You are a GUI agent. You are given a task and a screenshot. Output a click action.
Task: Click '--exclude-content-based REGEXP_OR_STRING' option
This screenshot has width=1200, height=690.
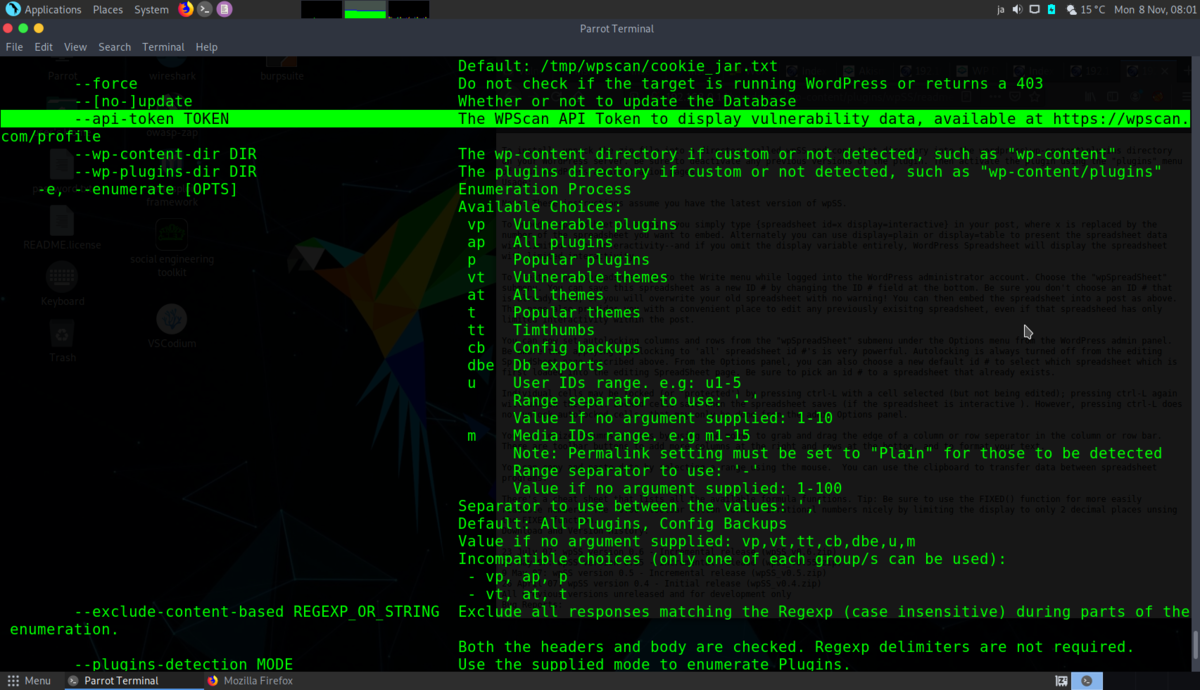click(x=257, y=611)
